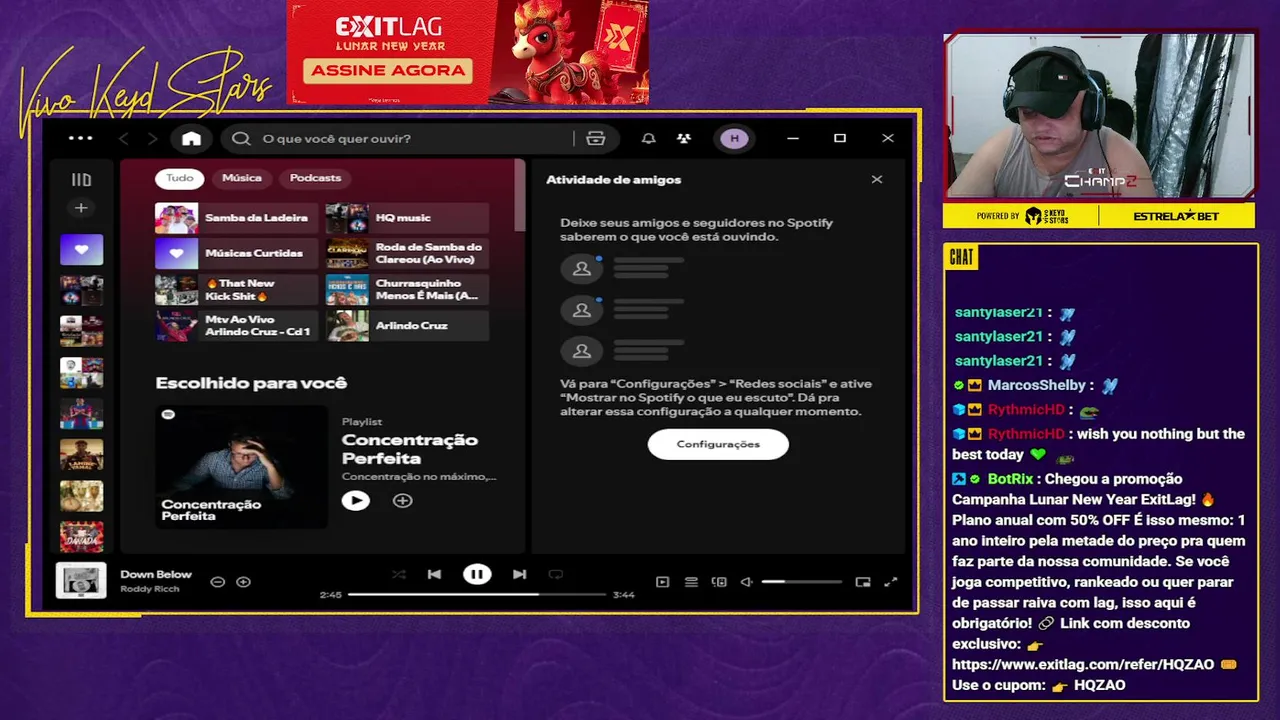The height and width of the screenshot is (720, 1280).
Task: Open the Concentração Perfeita playlist title
Action: 410,449
